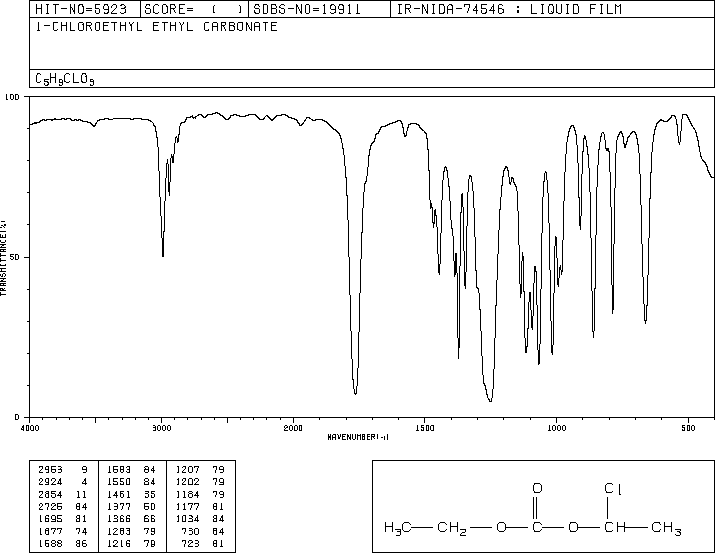The height and width of the screenshot is (553, 715).
Task: Click the 1000 wavenumber axis label
Action: pyautogui.click(x=556, y=428)
